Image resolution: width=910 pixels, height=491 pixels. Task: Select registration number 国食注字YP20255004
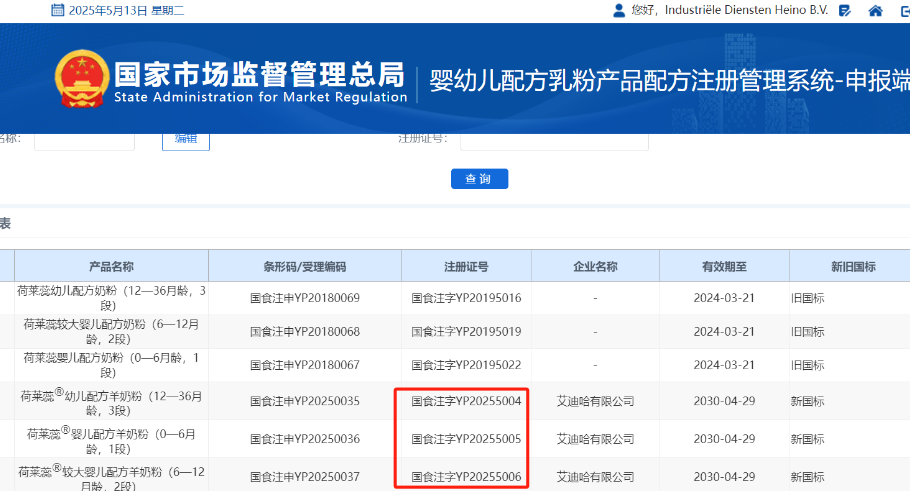(466, 401)
